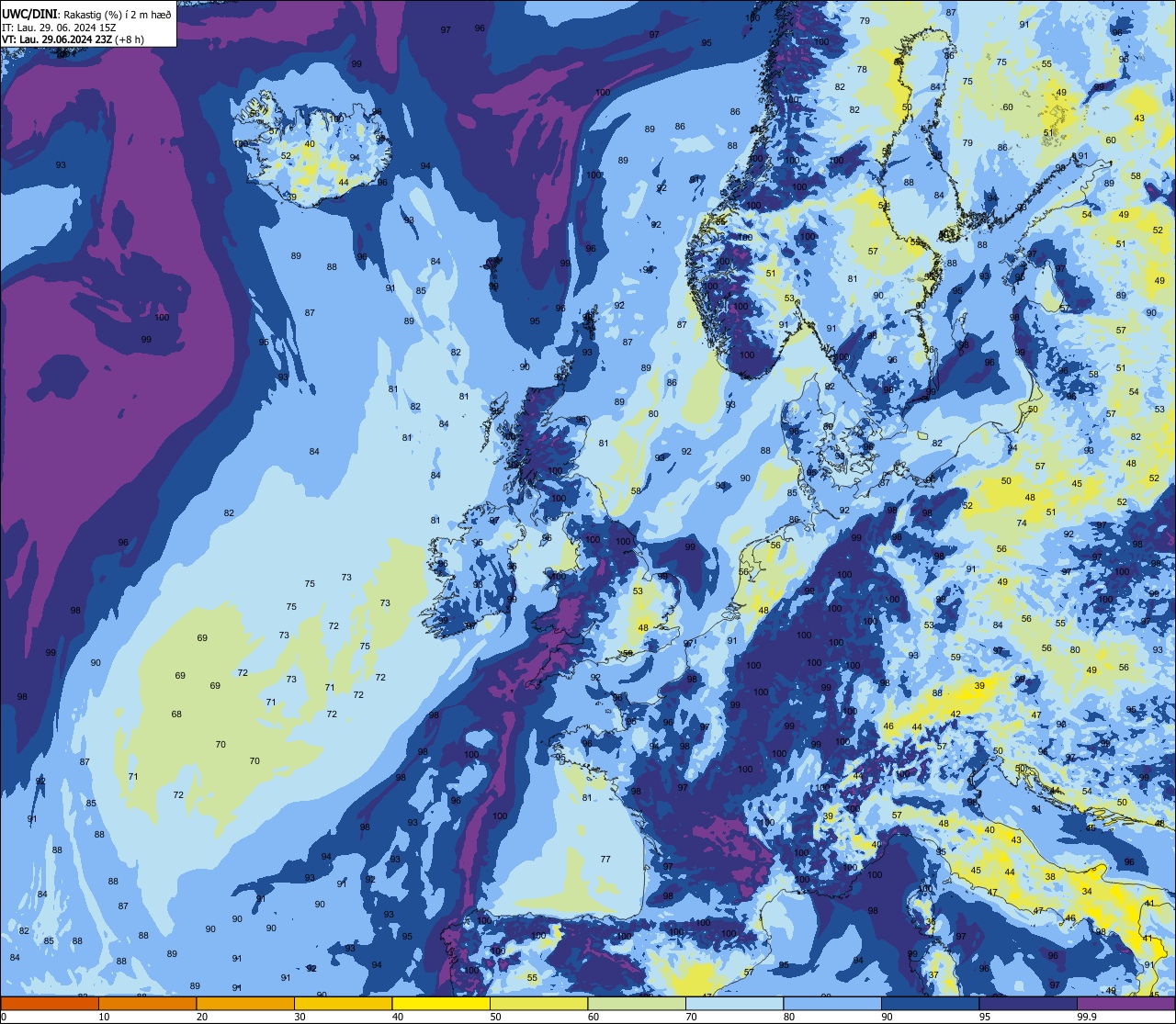Click the purple above-99.9 legend segment
The height and width of the screenshot is (1024, 1176).
pos(1125,1003)
